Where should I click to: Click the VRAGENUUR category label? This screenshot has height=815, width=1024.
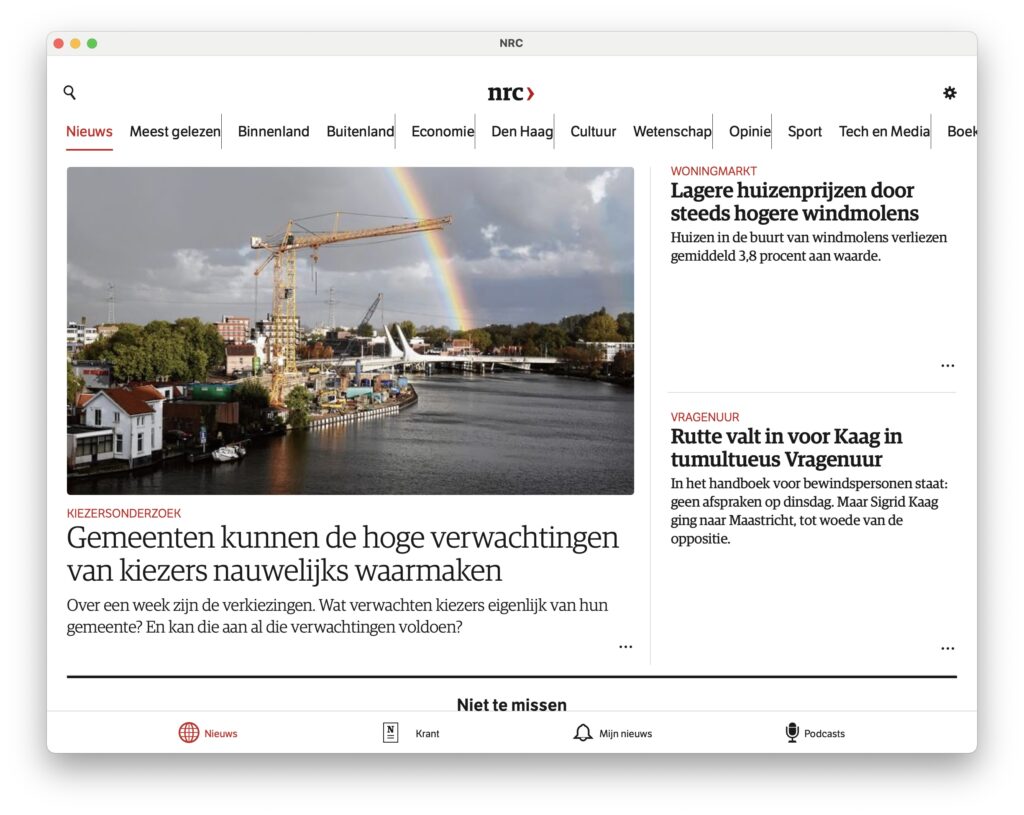point(705,417)
